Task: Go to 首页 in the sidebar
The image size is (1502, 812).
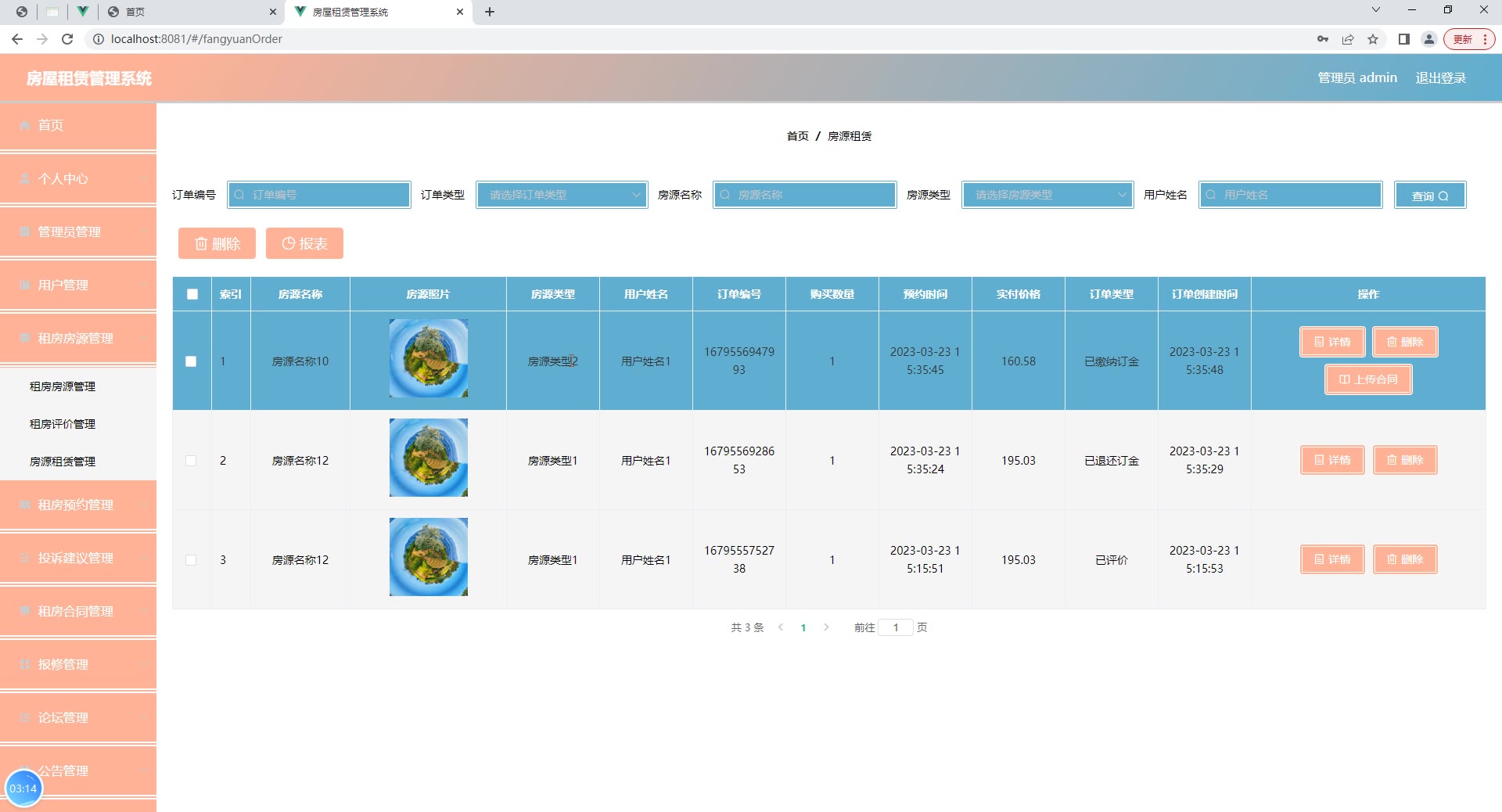Action: [x=78, y=125]
